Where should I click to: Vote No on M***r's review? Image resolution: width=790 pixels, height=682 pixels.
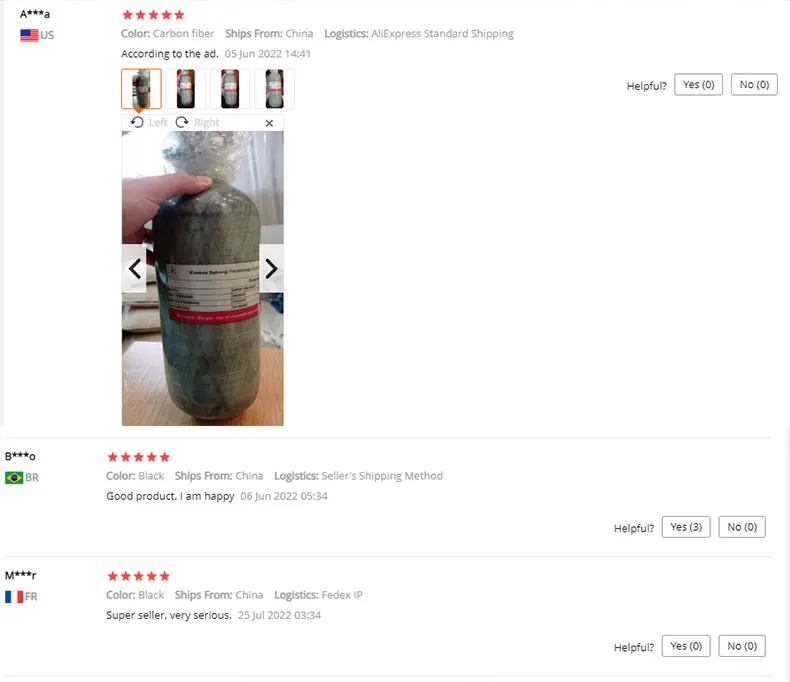click(x=742, y=646)
